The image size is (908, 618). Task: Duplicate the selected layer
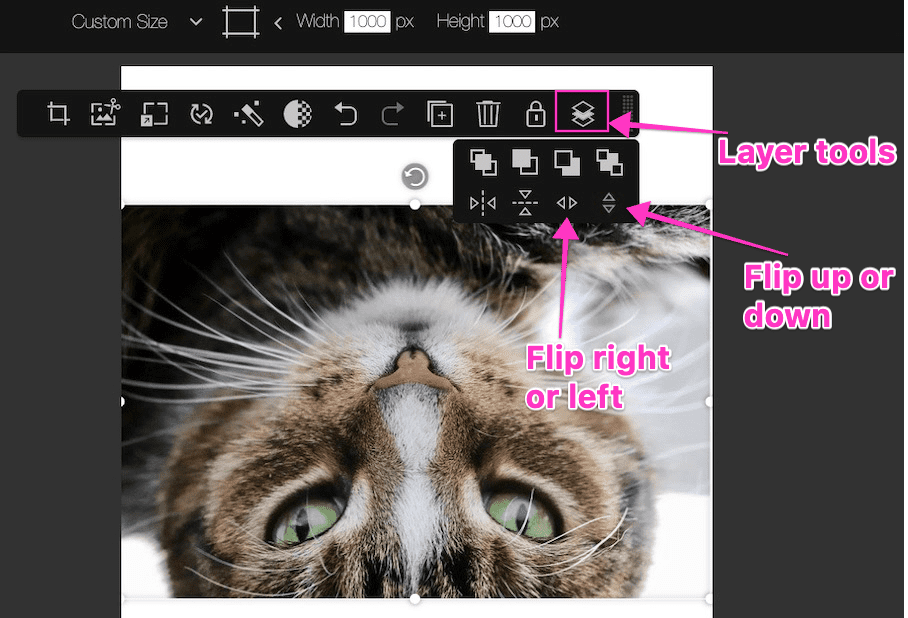[x=440, y=114]
